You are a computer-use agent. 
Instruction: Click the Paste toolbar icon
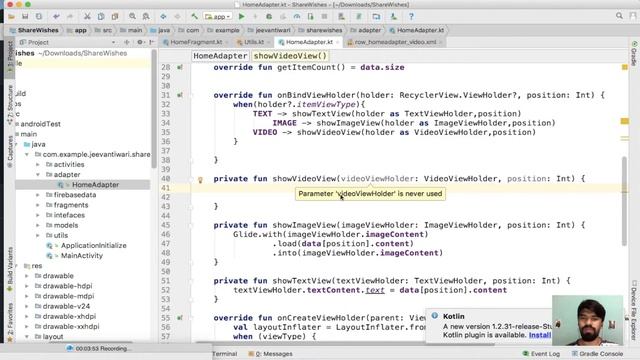pyautogui.click(x=115, y=17)
